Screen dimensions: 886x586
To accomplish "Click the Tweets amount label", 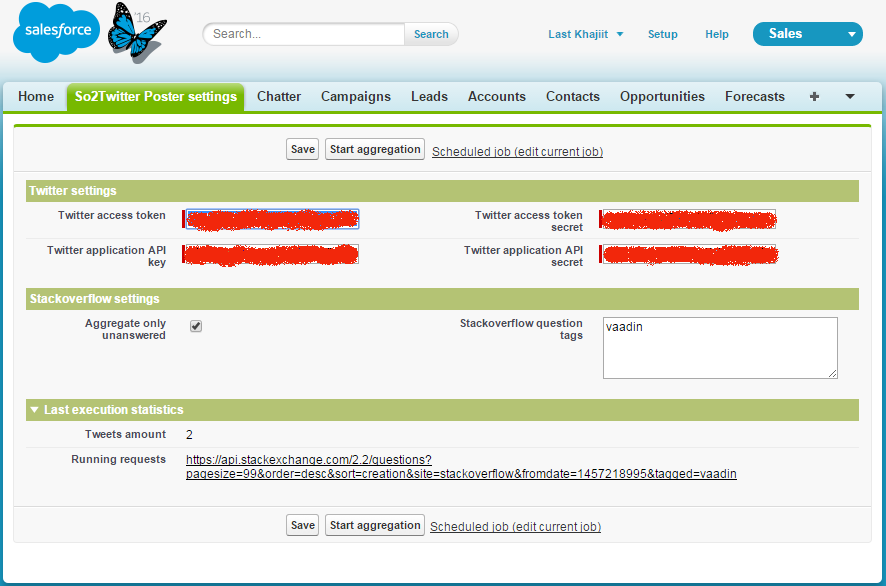I will 125,434.
